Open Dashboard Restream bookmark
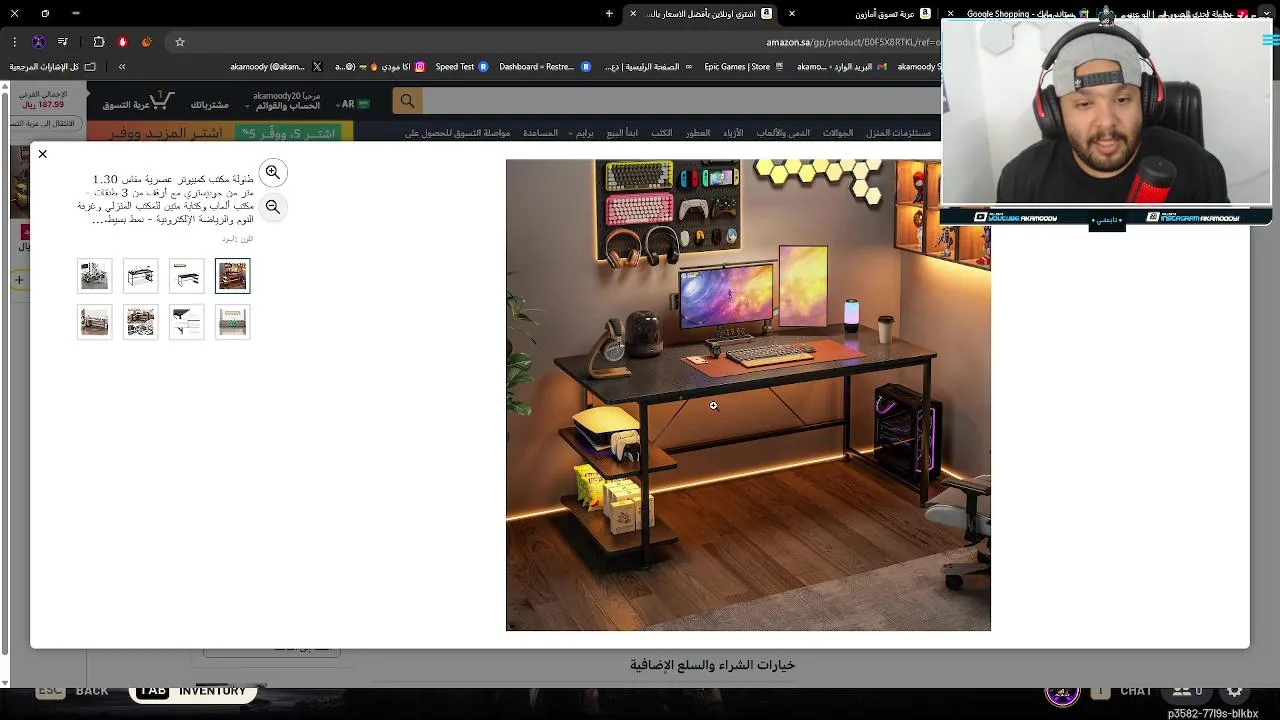This screenshot has height=720, width=1280. click(545, 67)
